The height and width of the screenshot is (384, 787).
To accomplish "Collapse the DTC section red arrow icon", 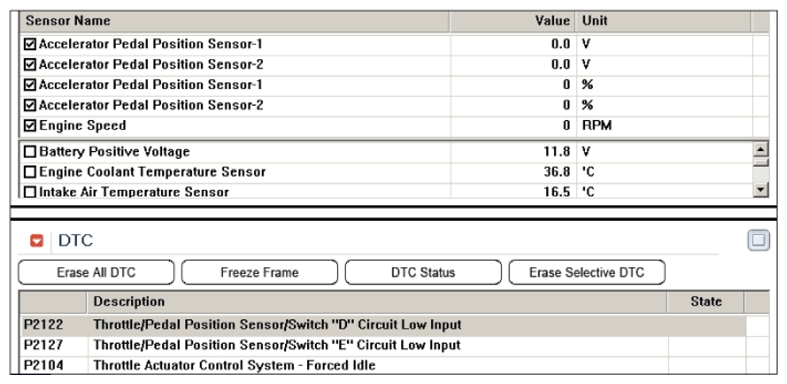I will (37, 241).
